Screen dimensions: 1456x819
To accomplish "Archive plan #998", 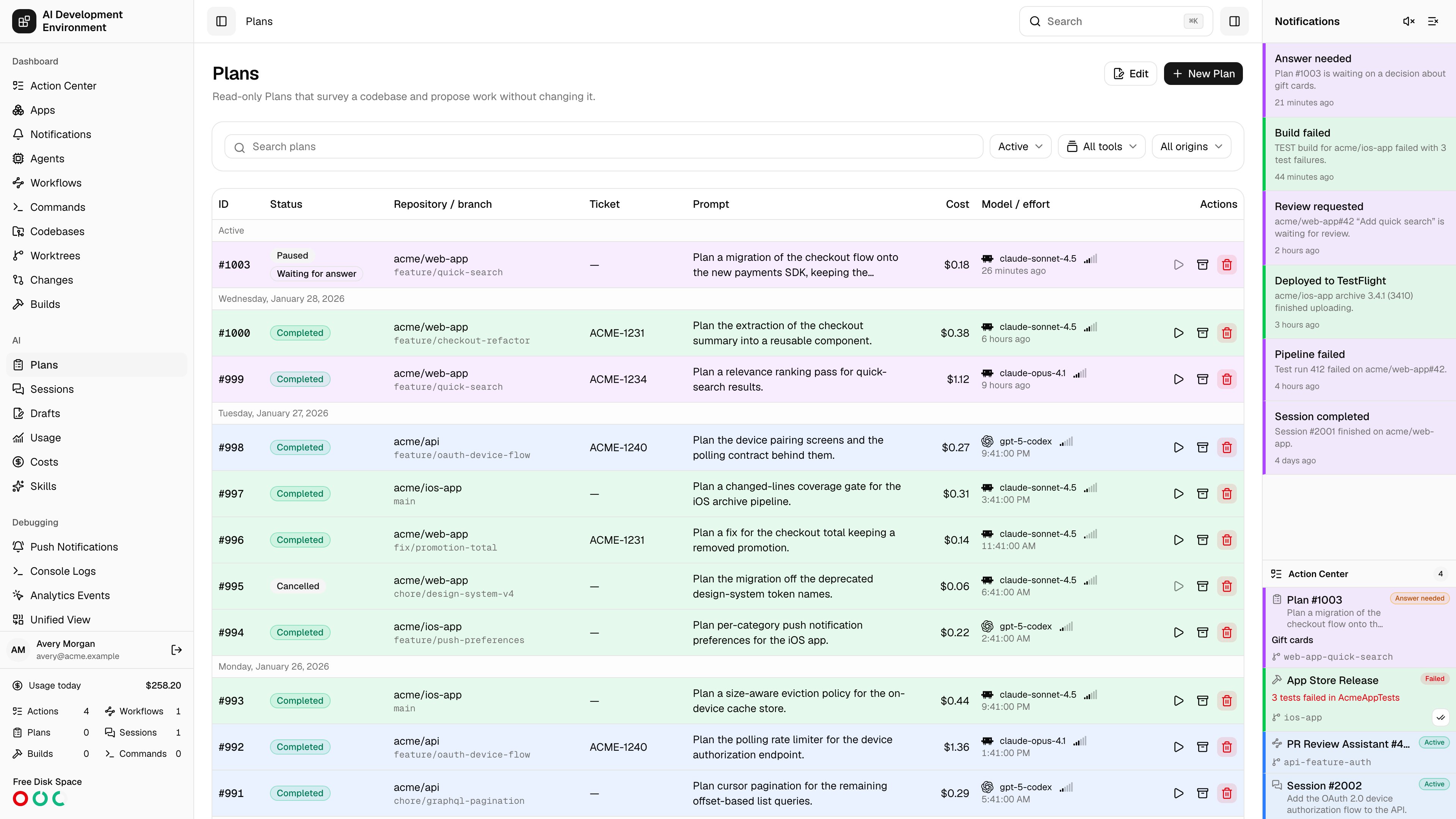I will click(1202, 448).
